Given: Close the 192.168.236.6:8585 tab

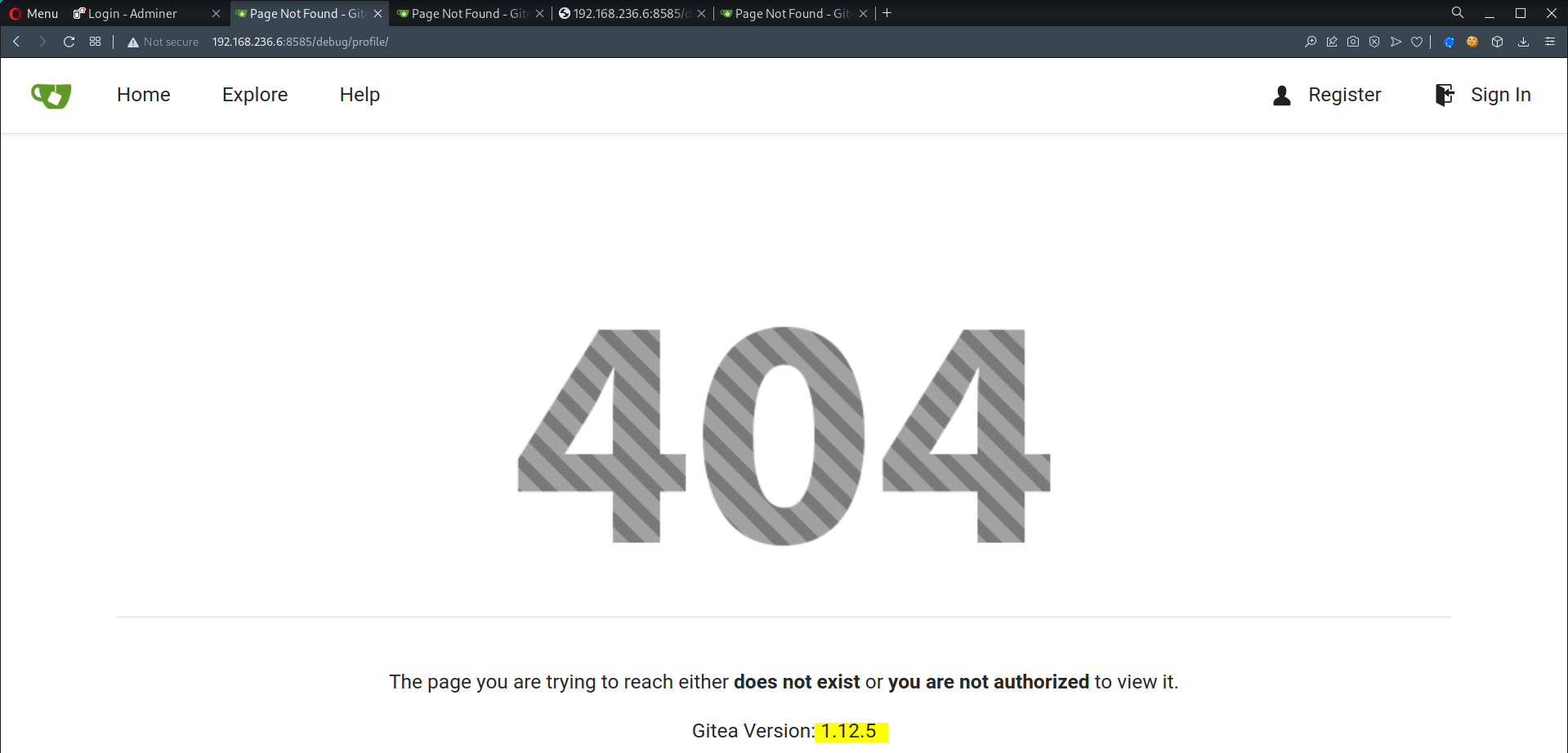Looking at the screenshot, I should (701, 14).
